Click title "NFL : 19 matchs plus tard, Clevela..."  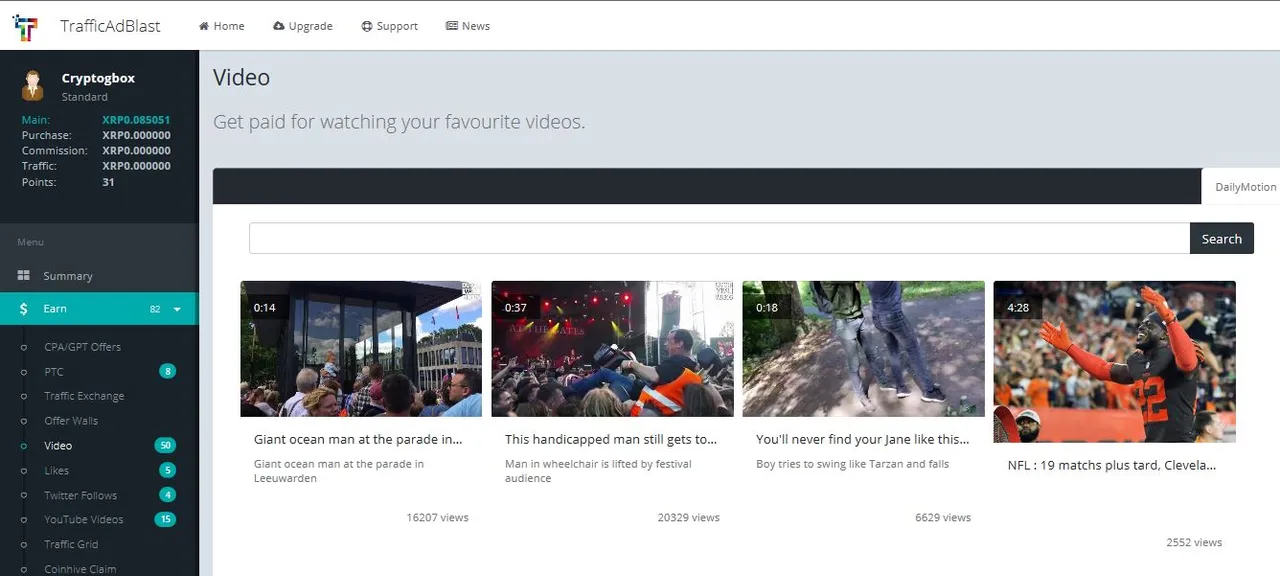[1112, 465]
